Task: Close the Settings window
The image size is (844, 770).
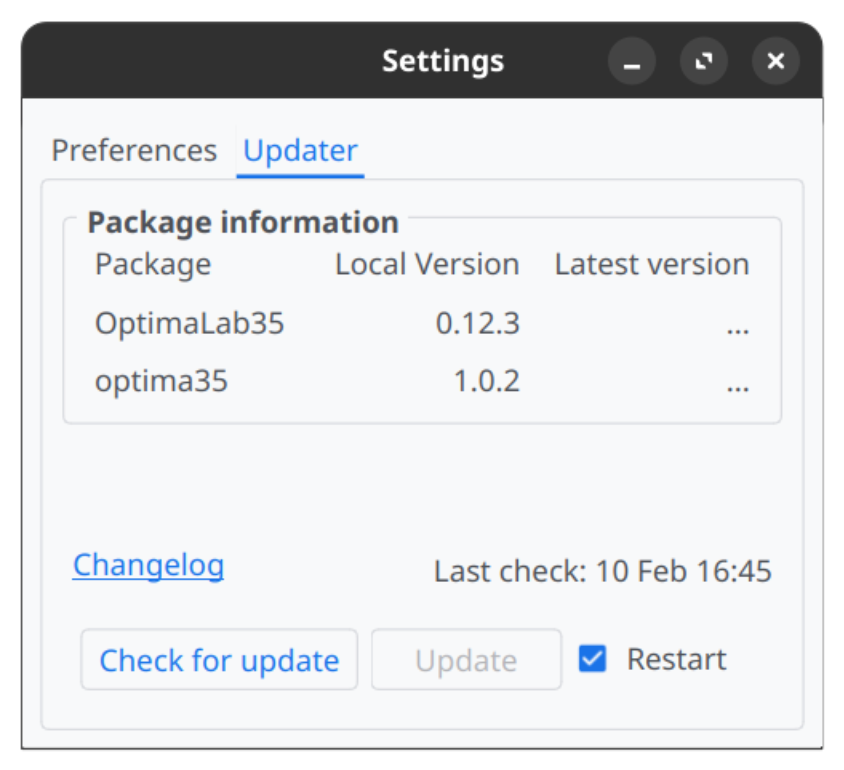Action: coord(775,62)
